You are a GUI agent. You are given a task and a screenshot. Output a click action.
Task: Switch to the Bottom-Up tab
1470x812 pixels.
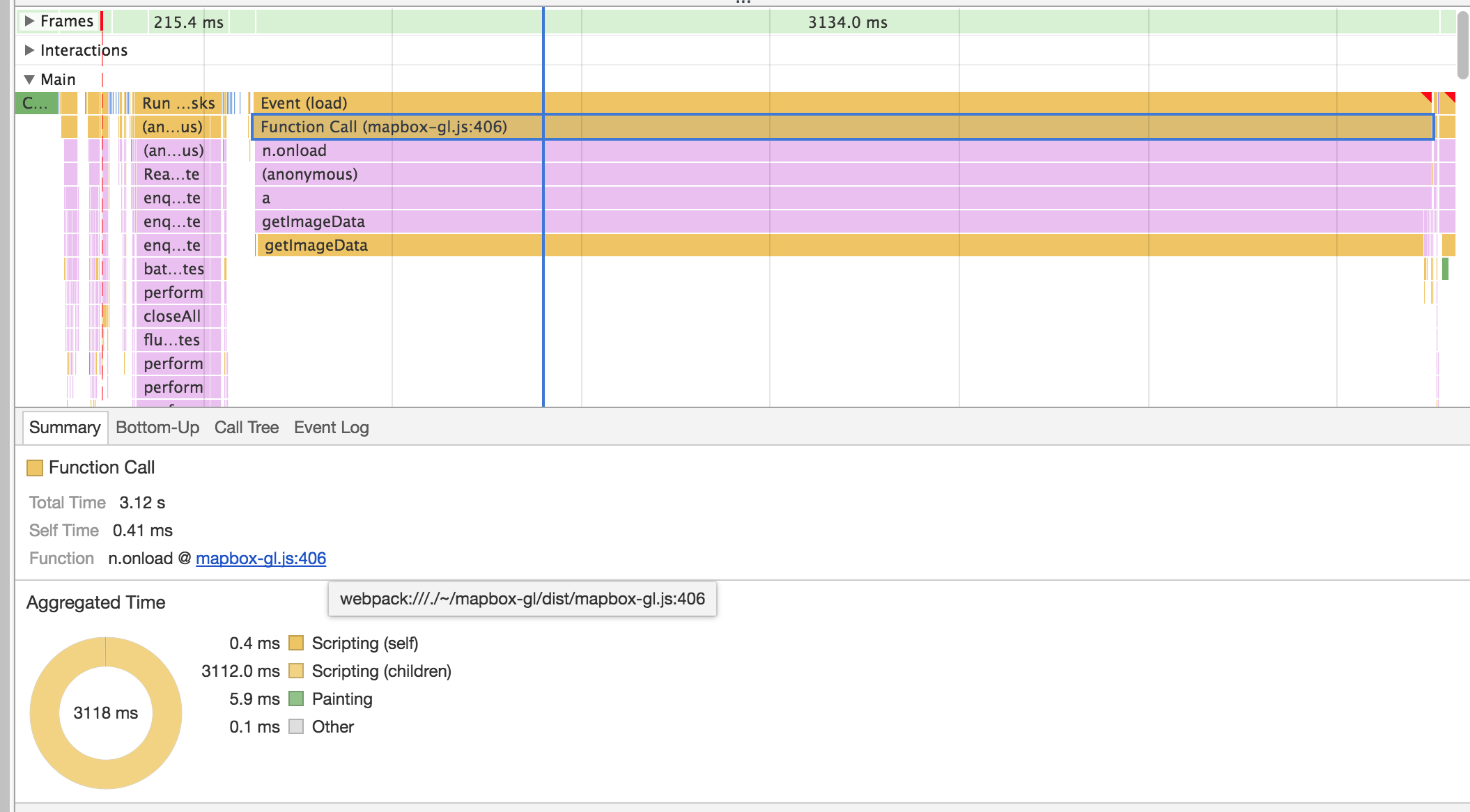click(x=157, y=427)
